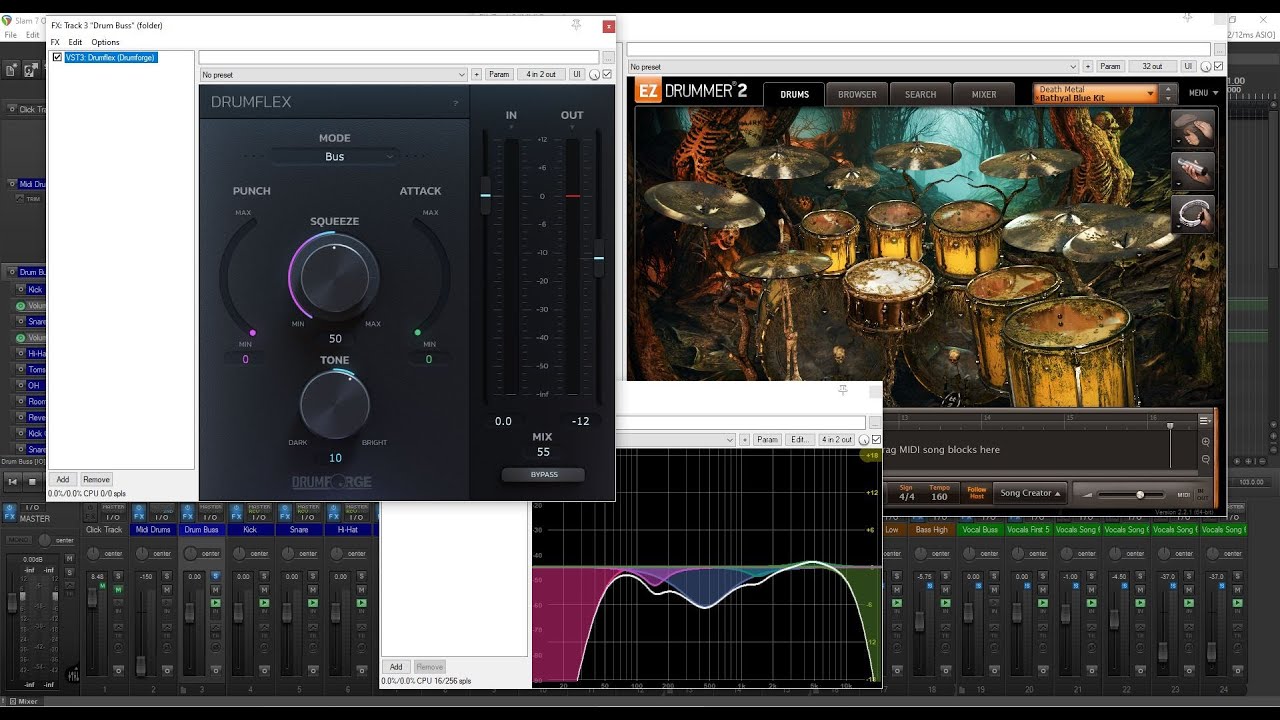Image resolution: width=1280 pixels, height=720 pixels.
Task: Select first hand-percussion icon in EZdrummer
Action: click(1193, 128)
